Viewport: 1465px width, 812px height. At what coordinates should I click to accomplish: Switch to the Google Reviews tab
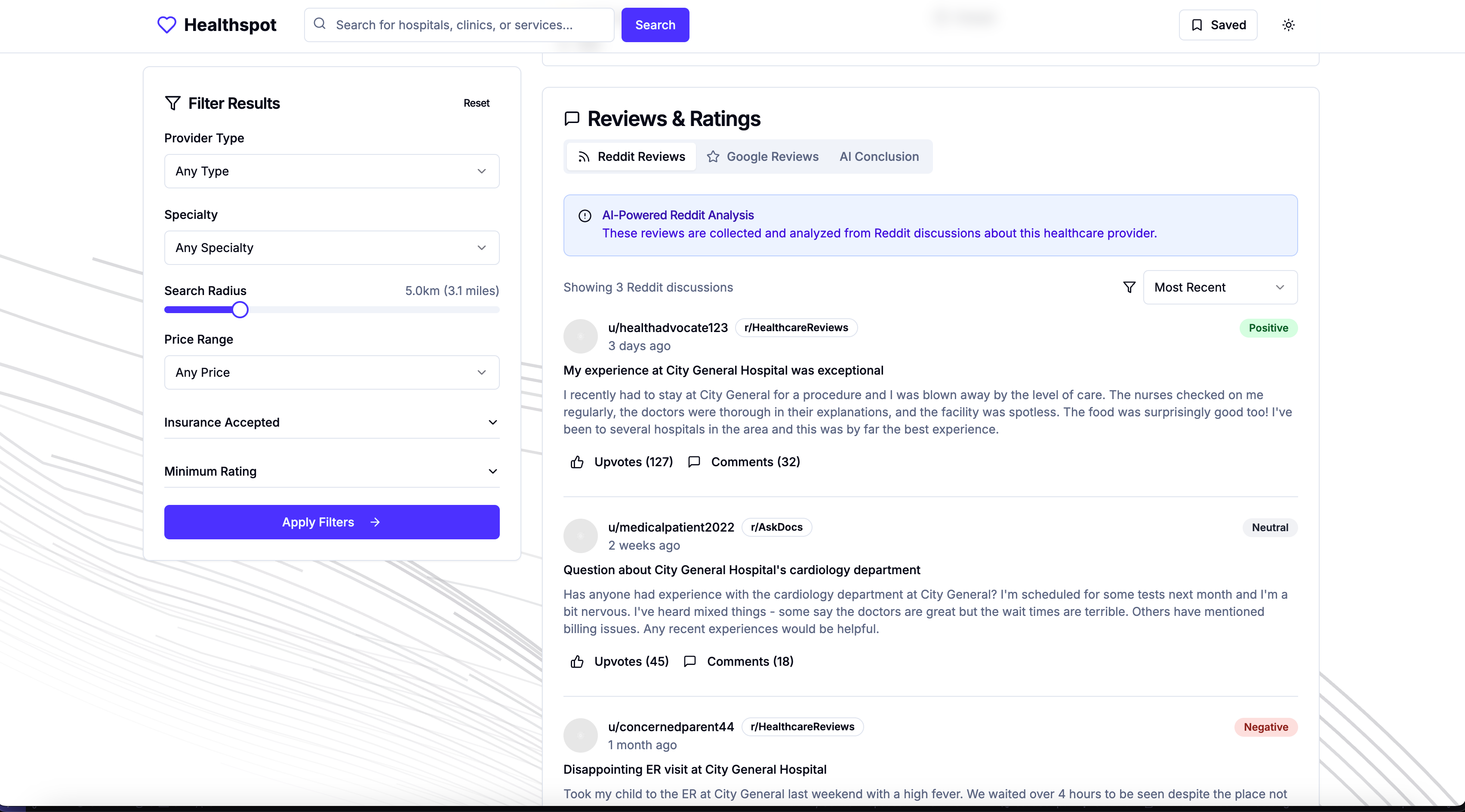(762, 157)
